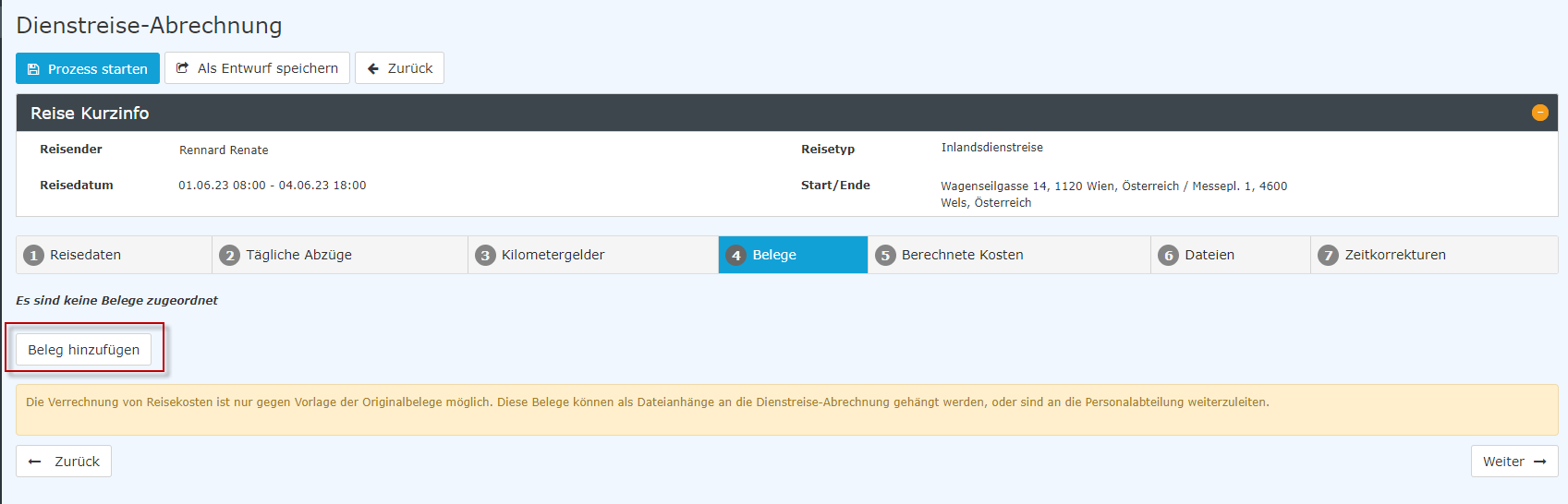Collapse the Reise Kurzinfo panel

coord(1539,113)
